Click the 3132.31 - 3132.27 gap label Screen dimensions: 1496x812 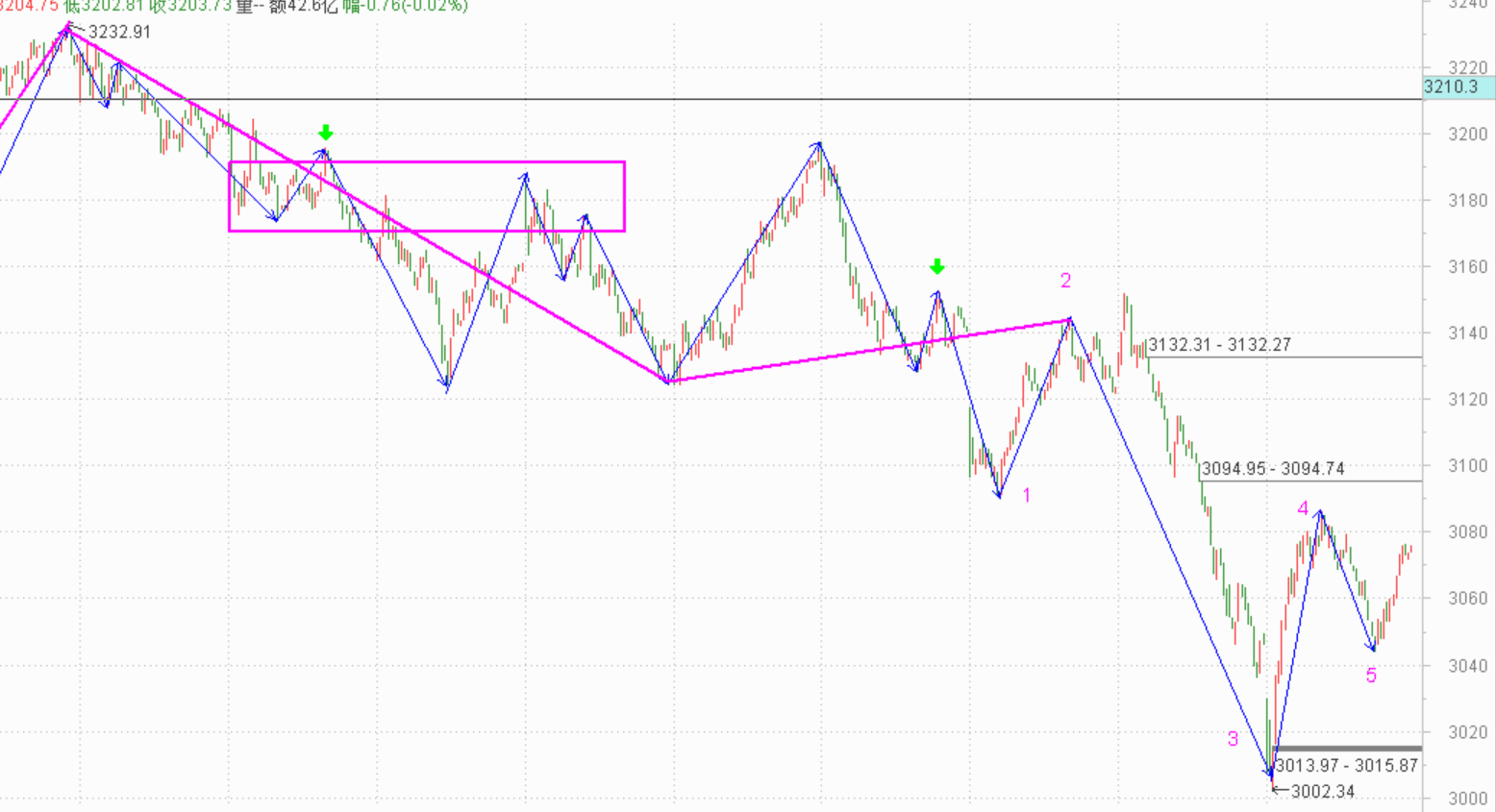pyautogui.click(x=1219, y=345)
